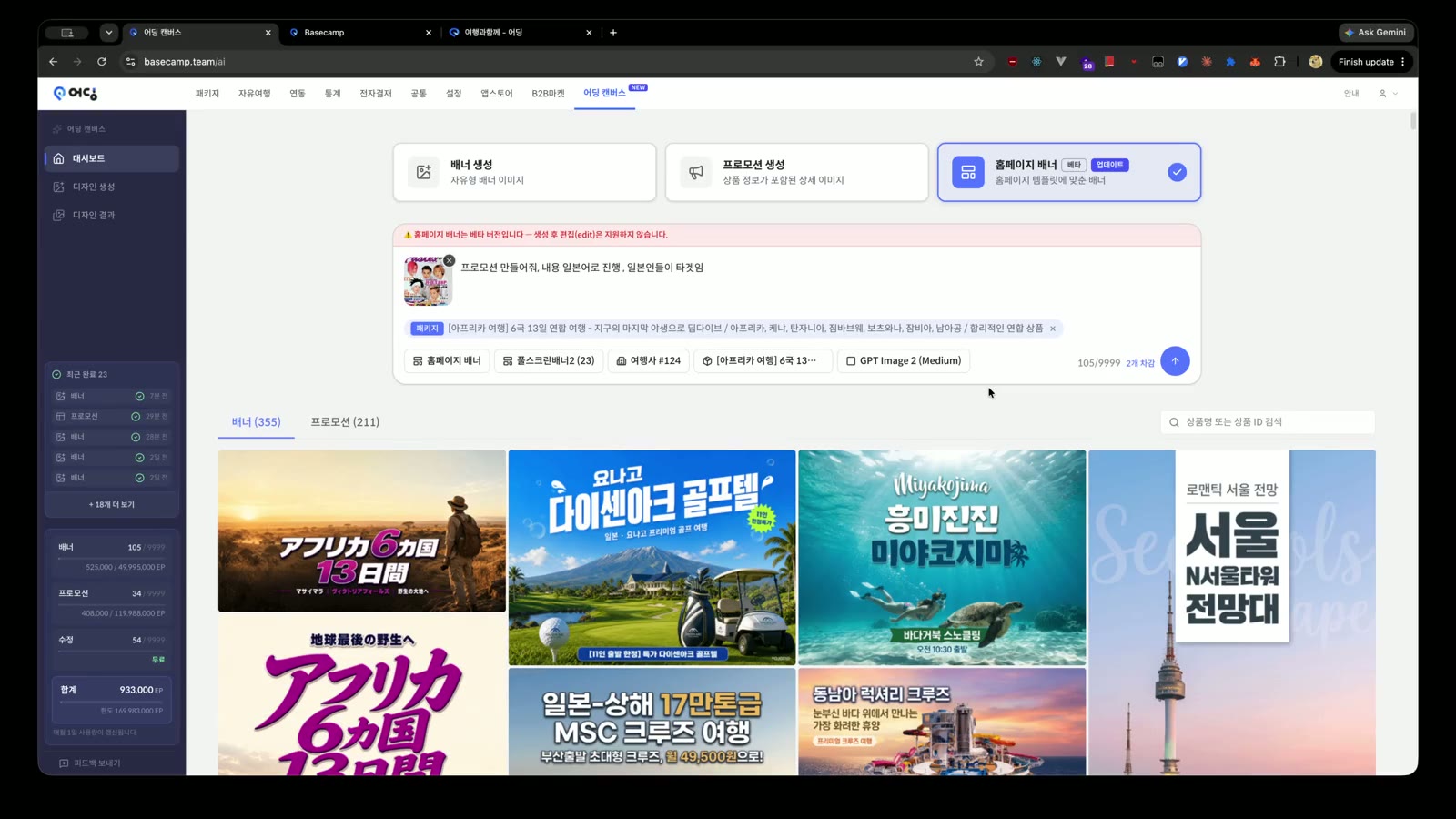Screen dimensions: 1456x819
Task: Open the 미야코지마 banner thumbnail
Action: click(942, 558)
